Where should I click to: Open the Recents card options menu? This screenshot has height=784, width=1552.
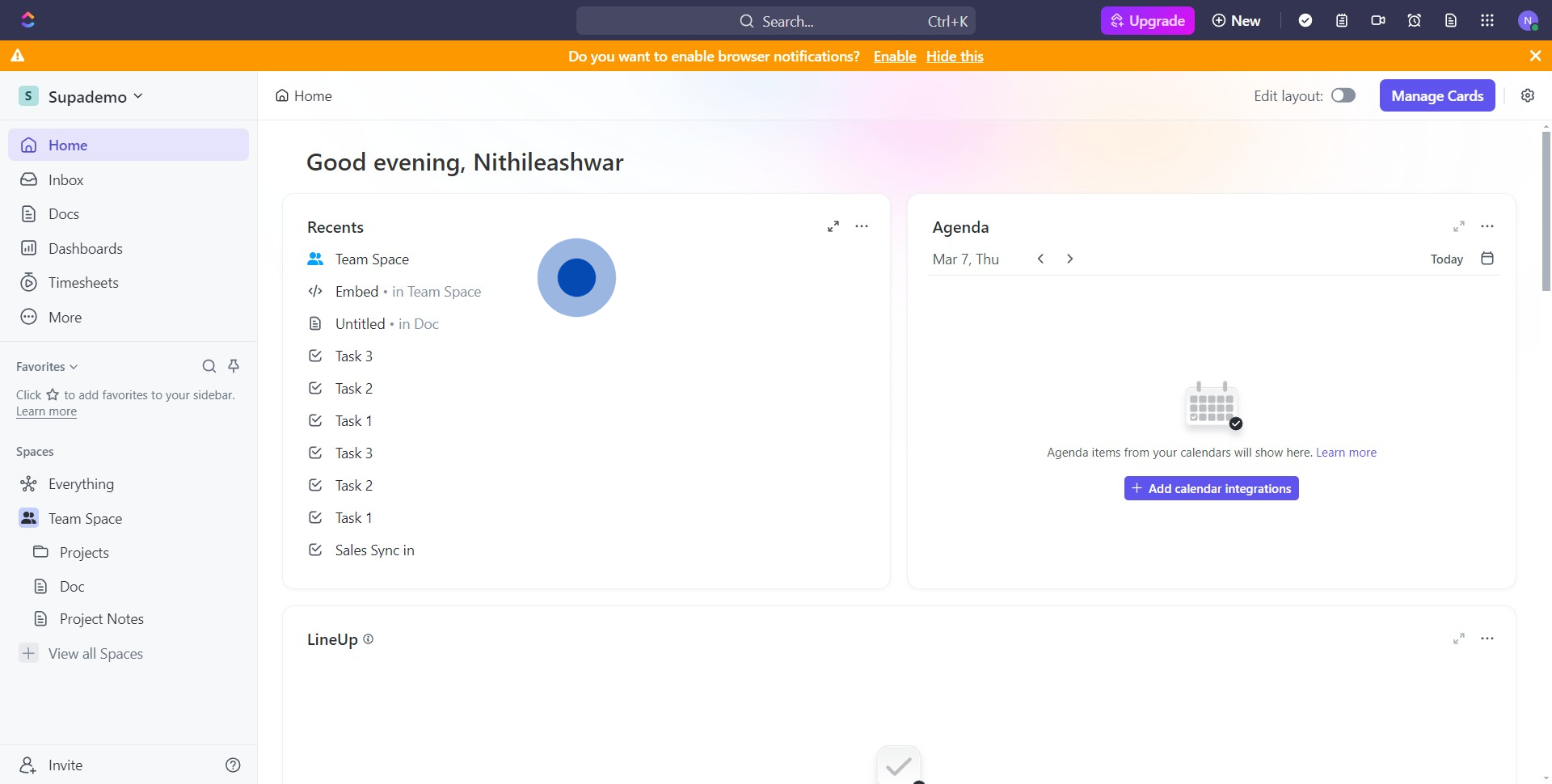pyautogui.click(x=862, y=226)
